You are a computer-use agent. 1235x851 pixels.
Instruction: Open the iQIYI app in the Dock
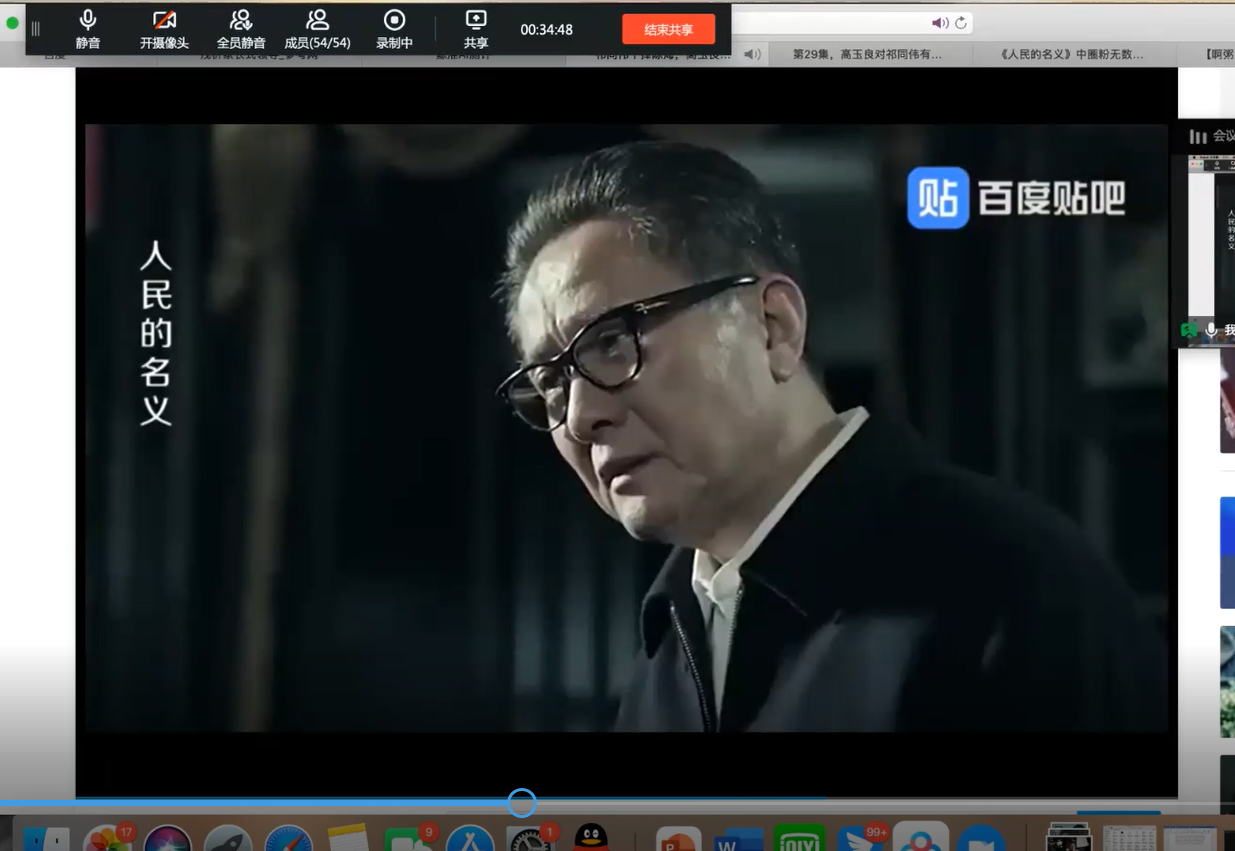coord(799,840)
